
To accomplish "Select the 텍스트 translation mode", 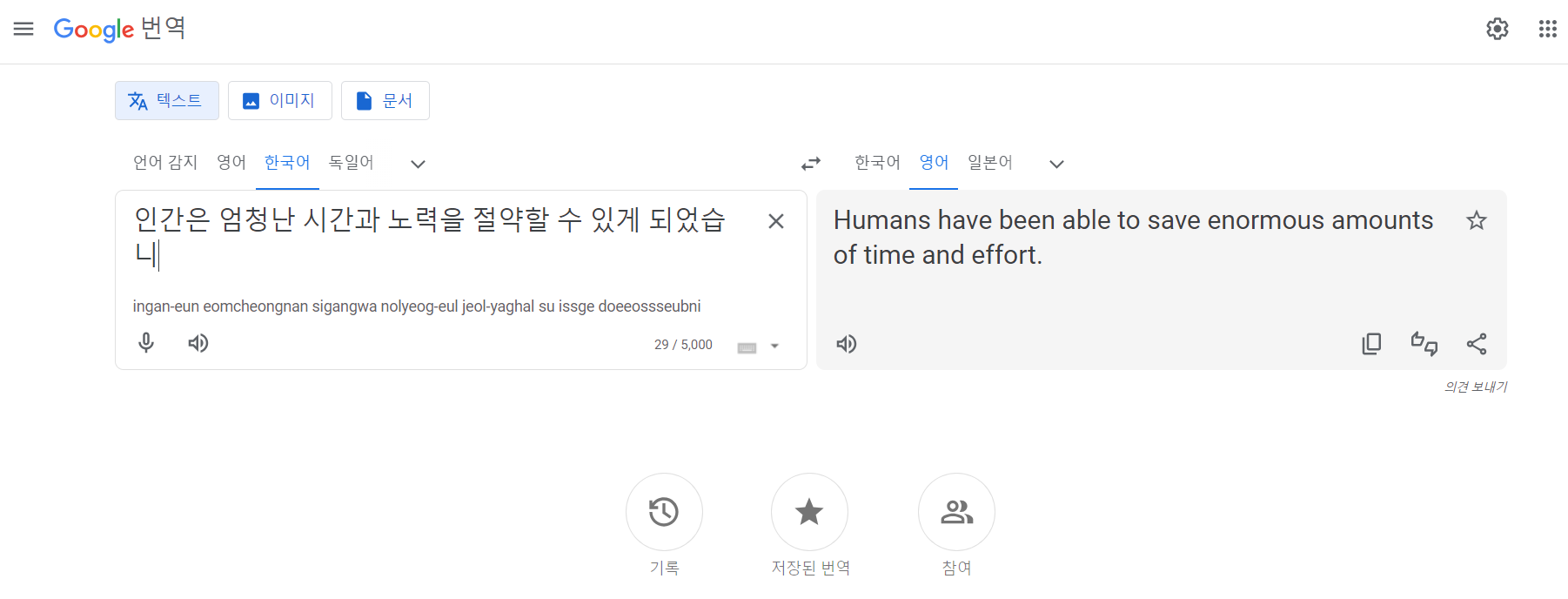I will (166, 101).
